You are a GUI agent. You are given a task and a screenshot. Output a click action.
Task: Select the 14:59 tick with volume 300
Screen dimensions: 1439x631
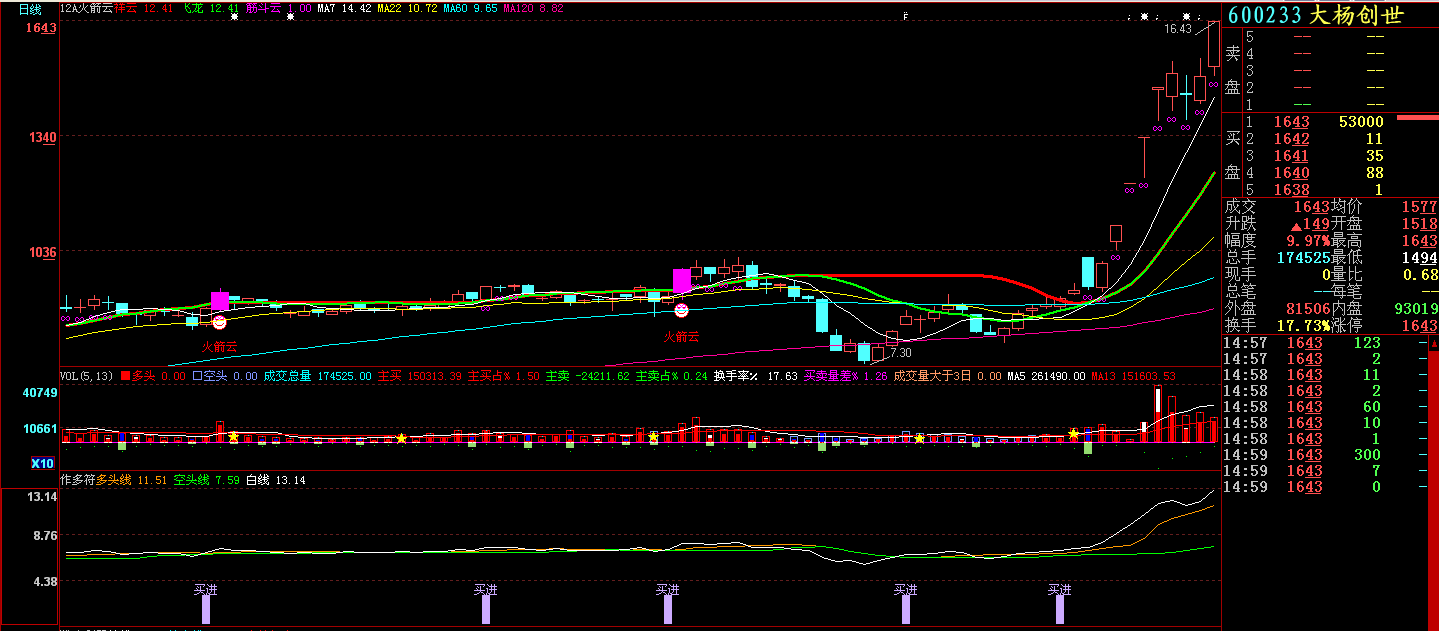click(x=1325, y=455)
